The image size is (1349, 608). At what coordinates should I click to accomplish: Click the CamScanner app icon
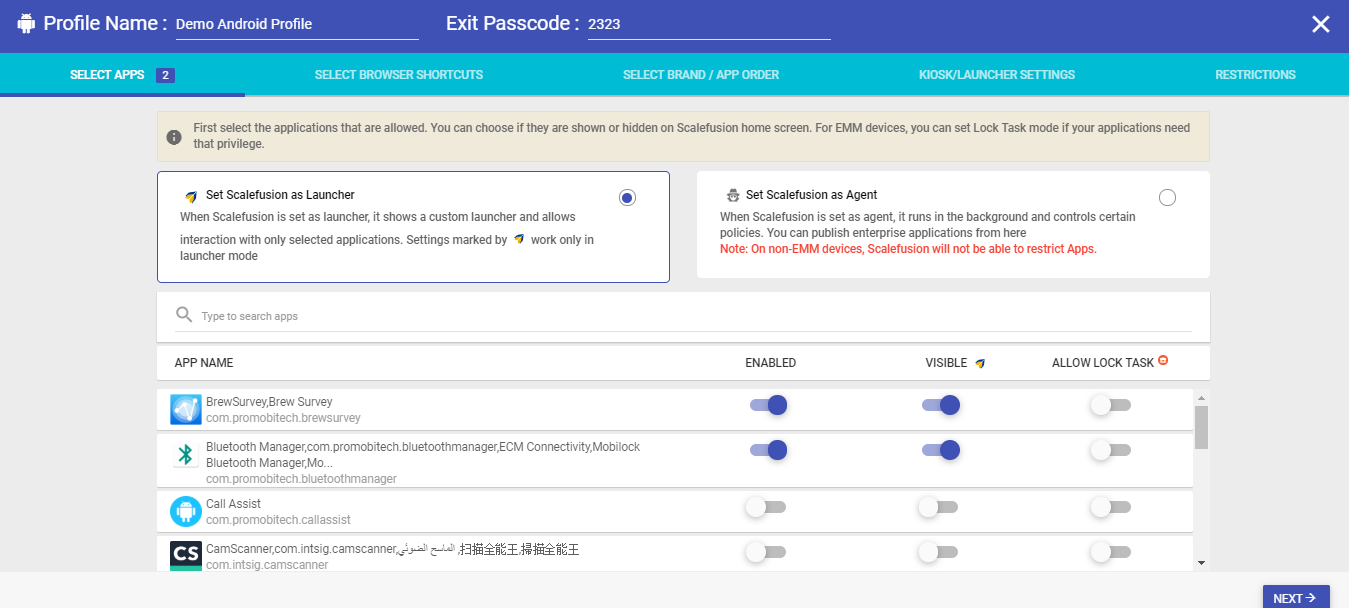click(x=186, y=555)
